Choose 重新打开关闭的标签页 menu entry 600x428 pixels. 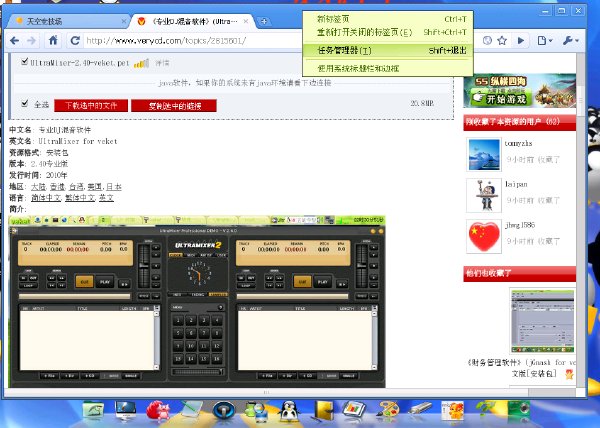click(x=388, y=33)
